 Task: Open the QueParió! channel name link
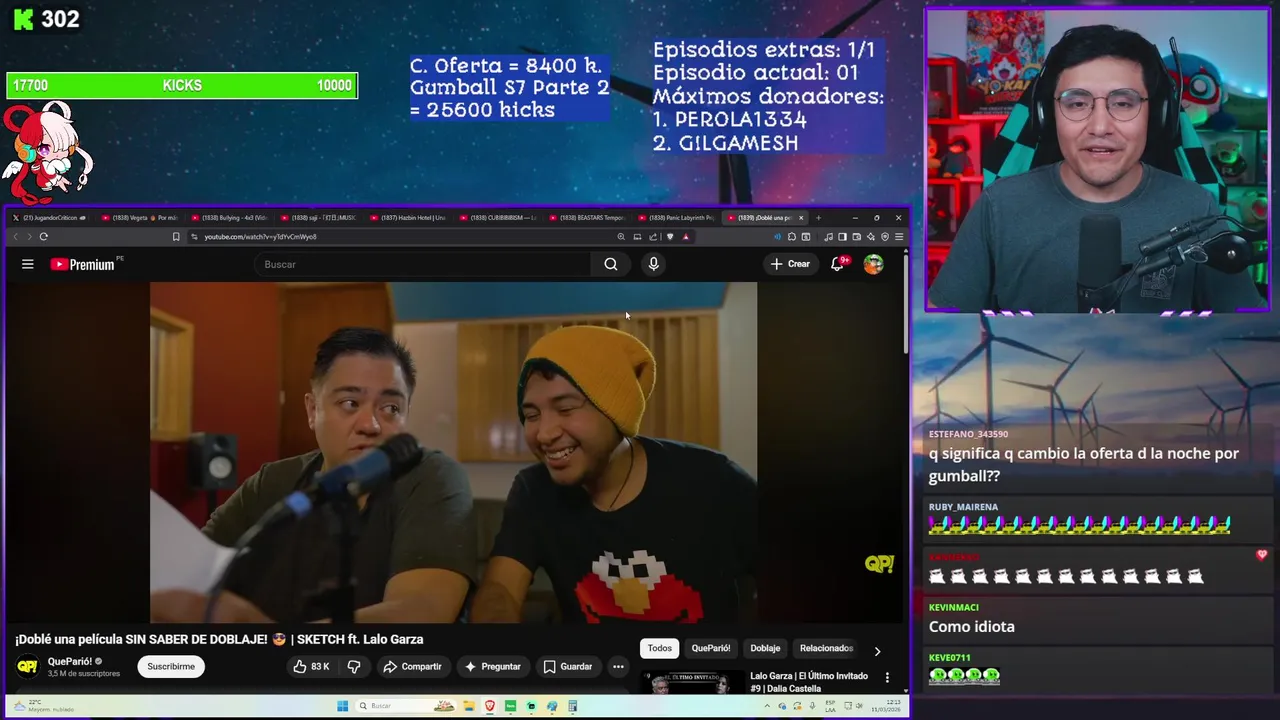click(69, 661)
